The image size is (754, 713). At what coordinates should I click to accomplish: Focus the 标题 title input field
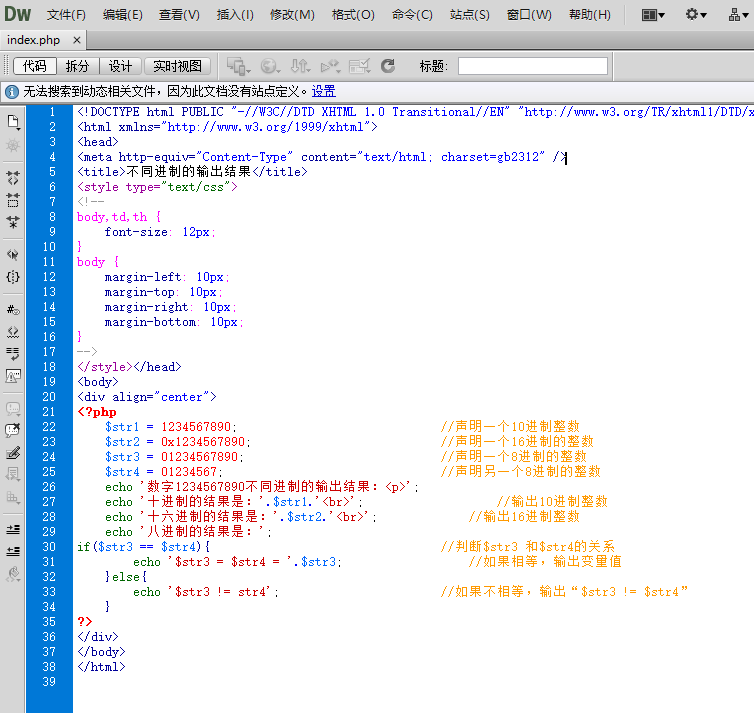pyautogui.click(x=532, y=66)
